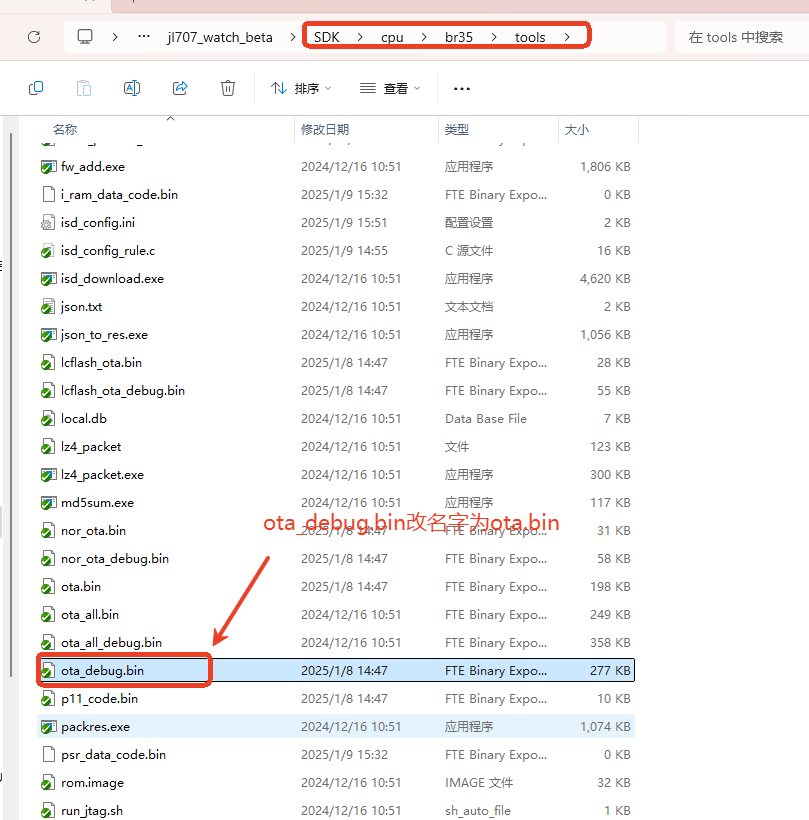This screenshot has width=809, height=820.
Task: Select the lcflash_ota.bin file name
Action: click(101, 362)
